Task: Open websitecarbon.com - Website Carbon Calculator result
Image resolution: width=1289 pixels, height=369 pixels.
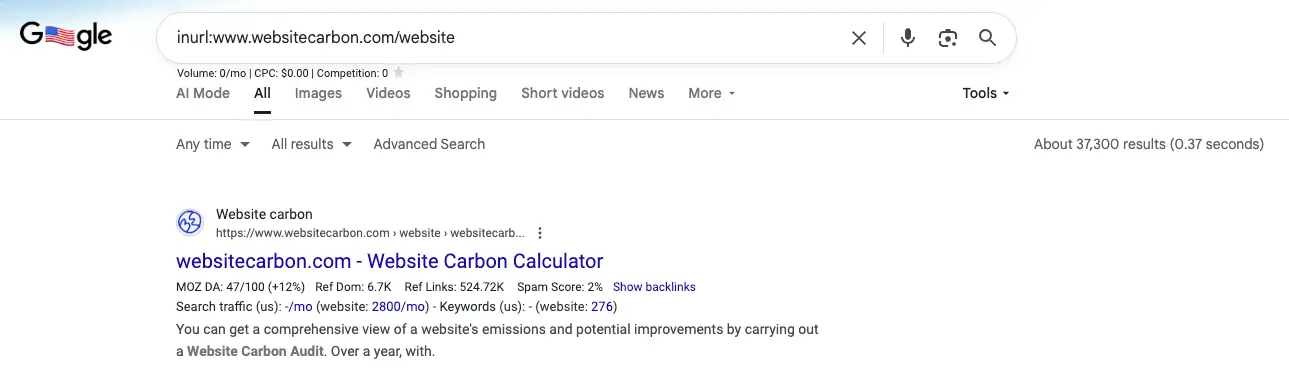Action: point(390,261)
